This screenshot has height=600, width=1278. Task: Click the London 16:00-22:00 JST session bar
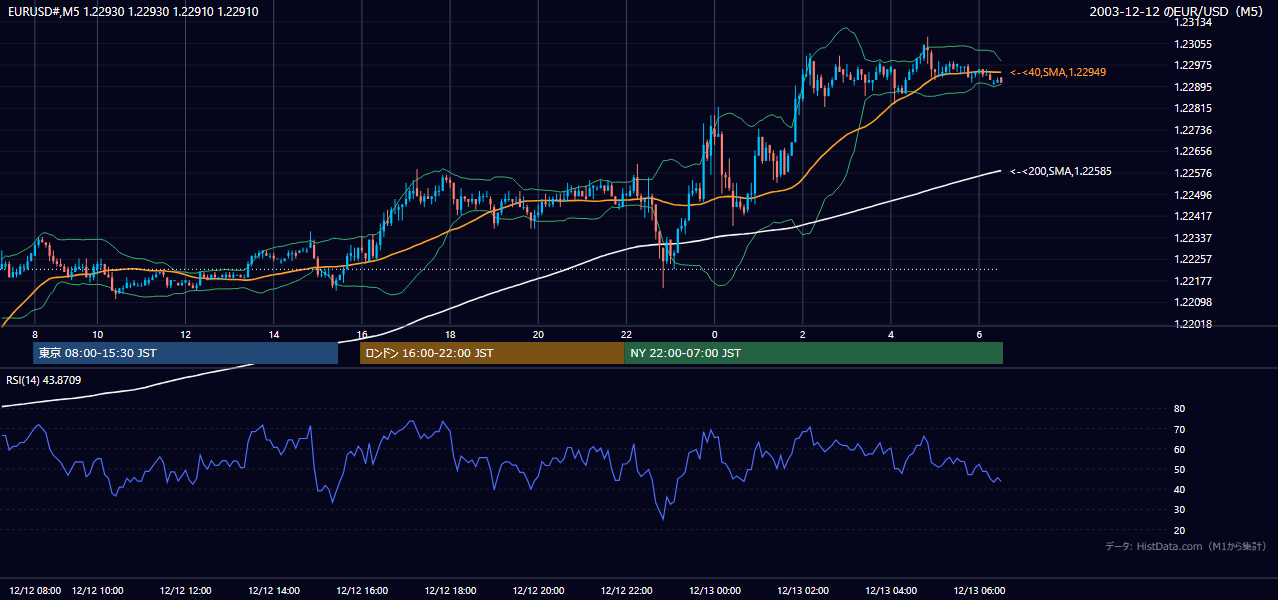[492, 353]
